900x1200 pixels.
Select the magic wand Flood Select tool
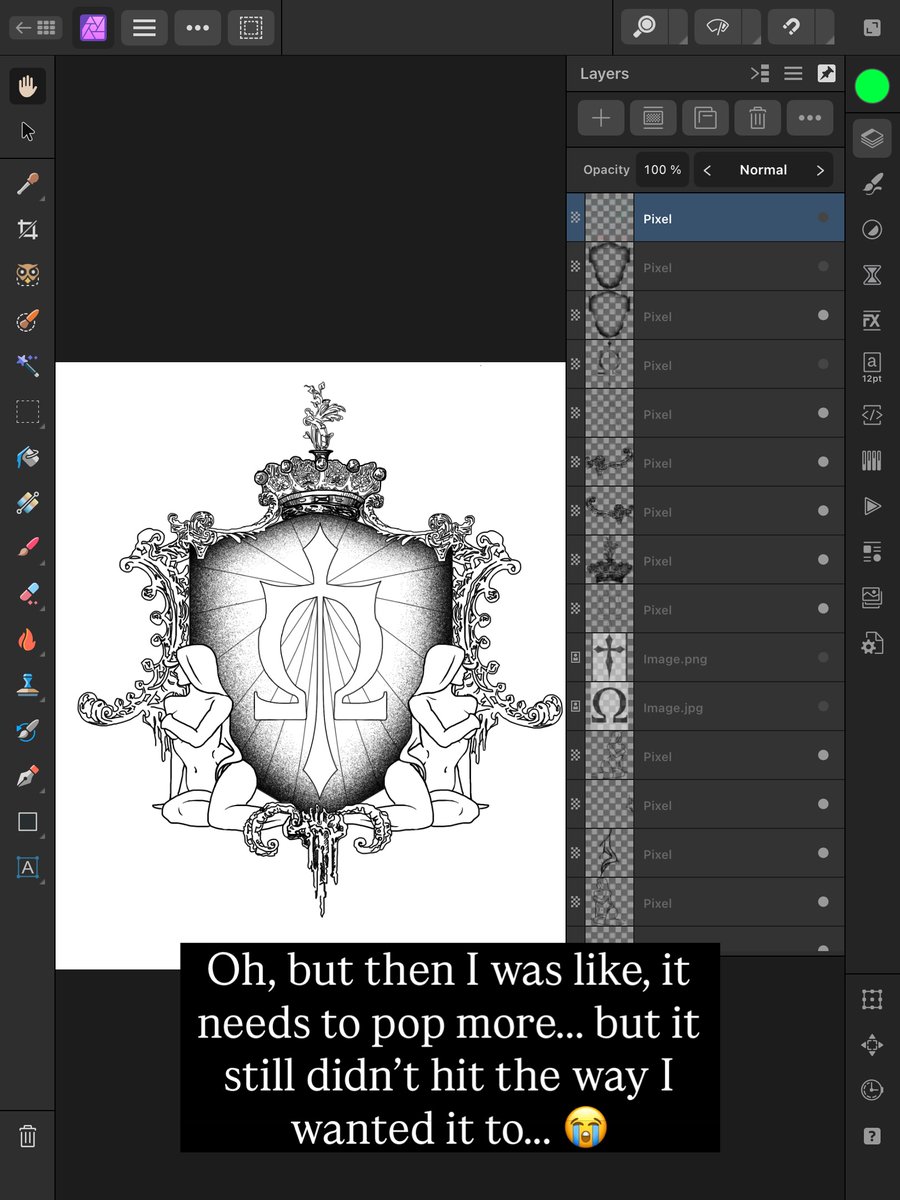(27, 366)
